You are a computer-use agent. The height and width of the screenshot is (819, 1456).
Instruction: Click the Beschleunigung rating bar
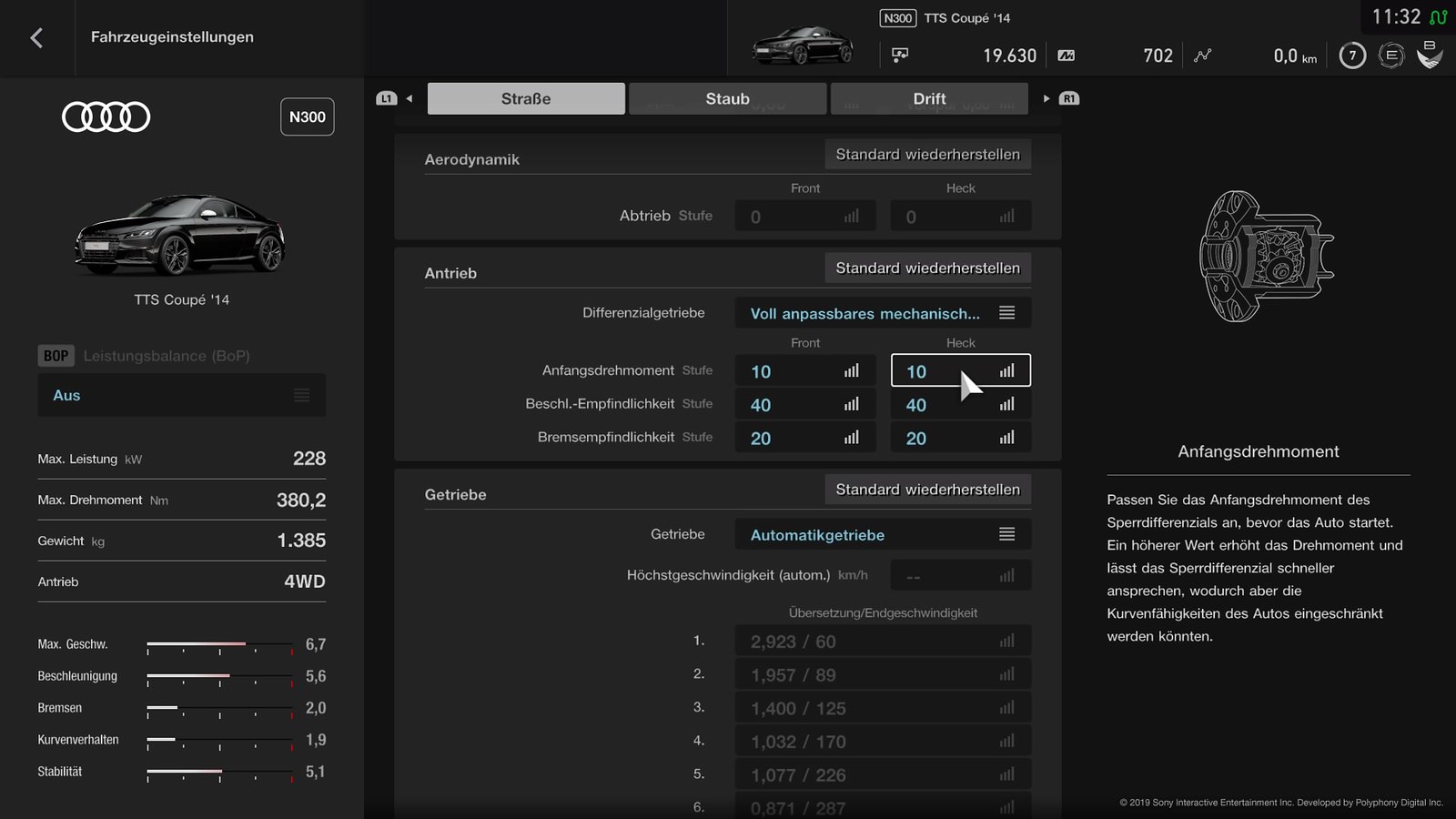pyautogui.click(x=220, y=677)
